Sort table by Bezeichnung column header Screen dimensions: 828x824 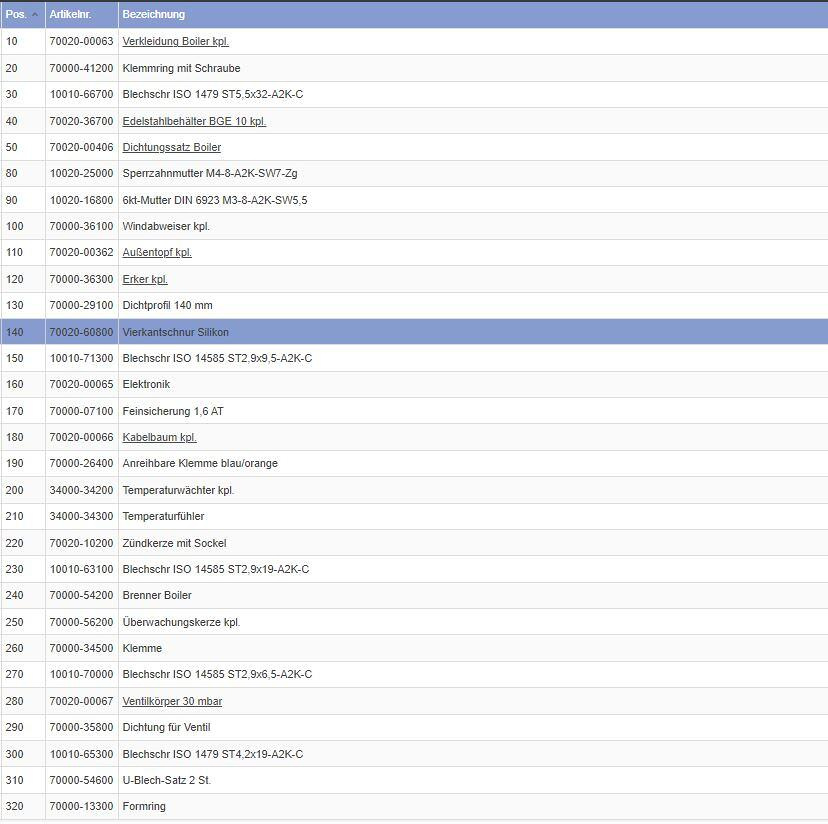pos(153,15)
